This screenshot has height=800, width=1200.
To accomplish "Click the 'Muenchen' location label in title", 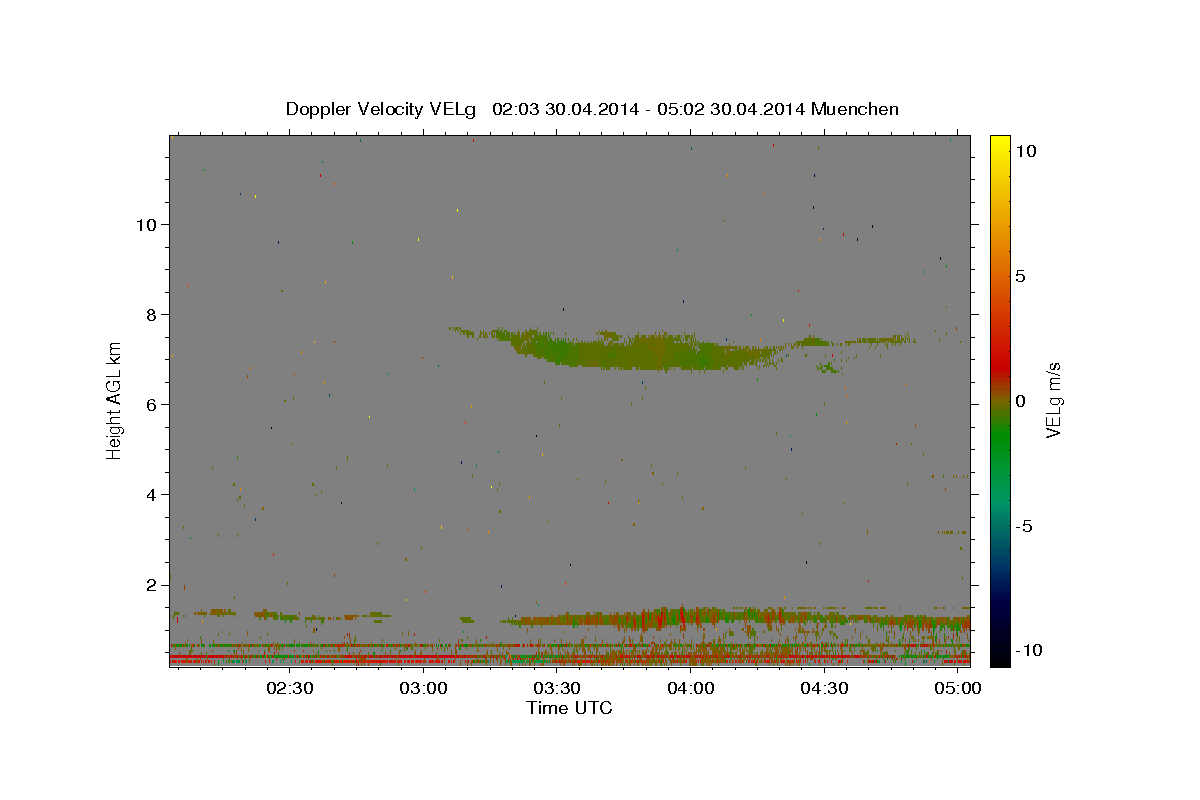I will click(856, 109).
